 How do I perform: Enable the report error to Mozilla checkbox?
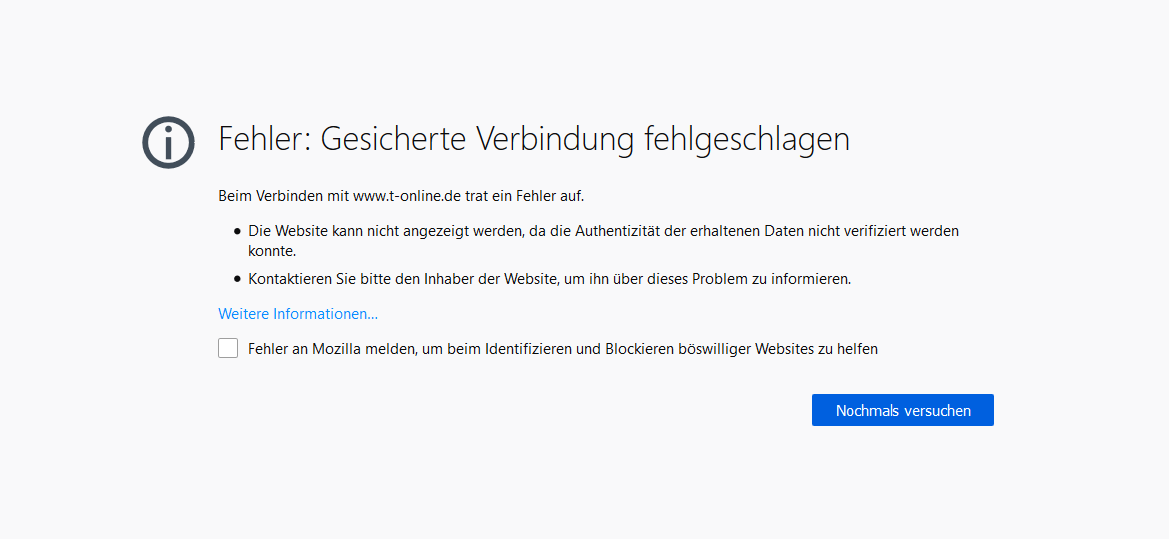228,348
